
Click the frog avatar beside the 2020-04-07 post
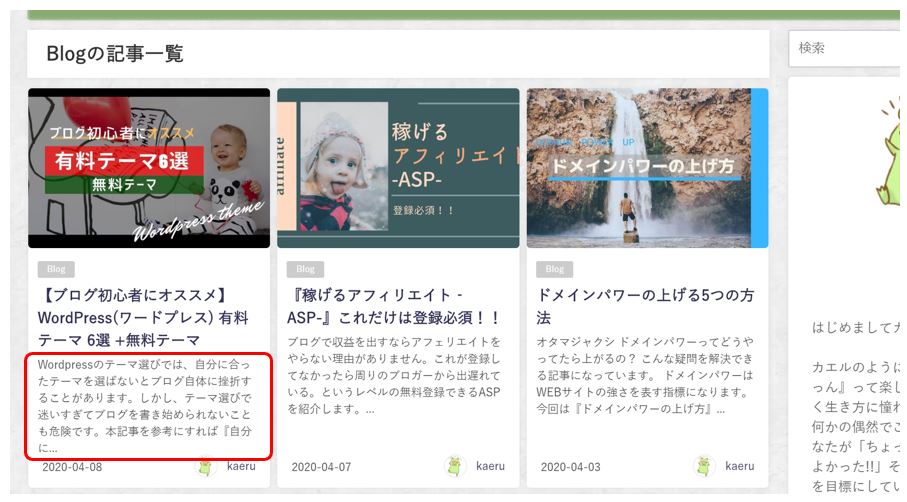(x=455, y=467)
